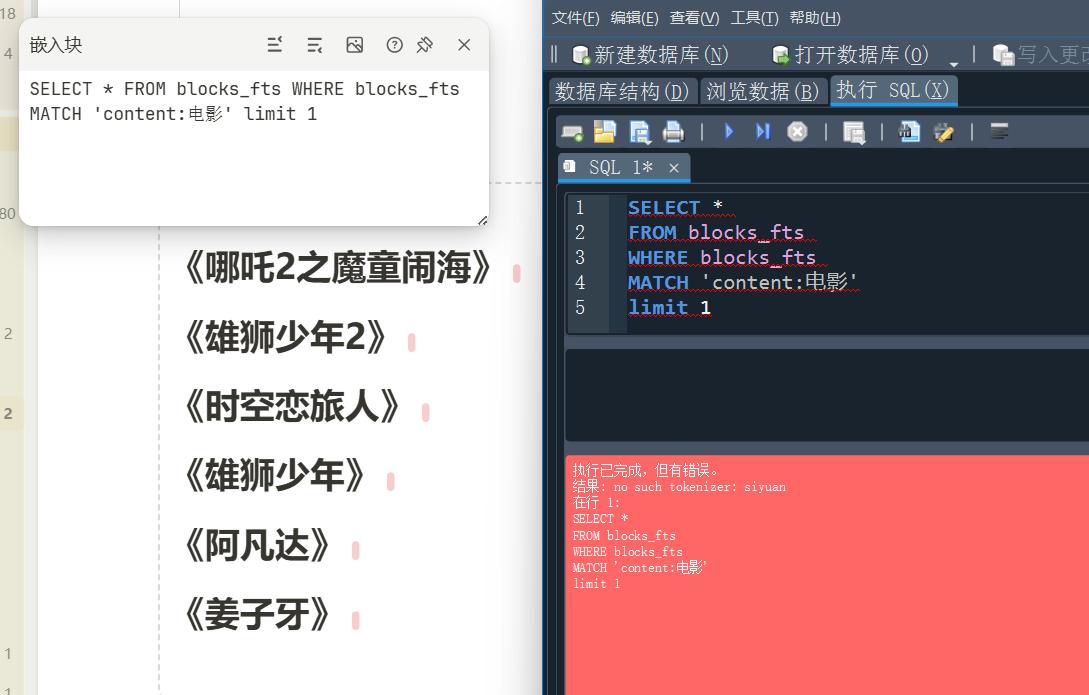
Task: Open help for embed block dialog
Action: pos(394,45)
